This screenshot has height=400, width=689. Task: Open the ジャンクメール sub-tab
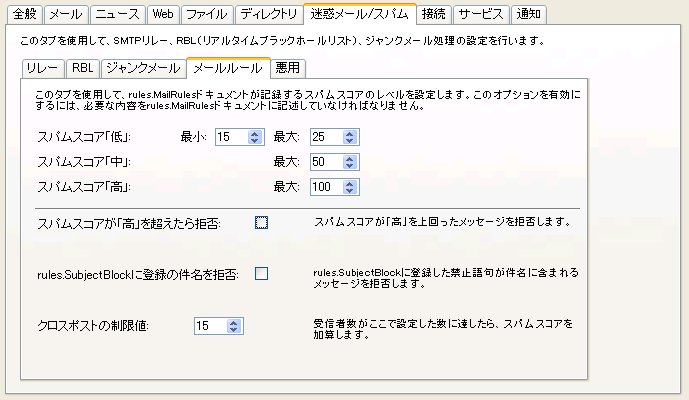pos(141,69)
